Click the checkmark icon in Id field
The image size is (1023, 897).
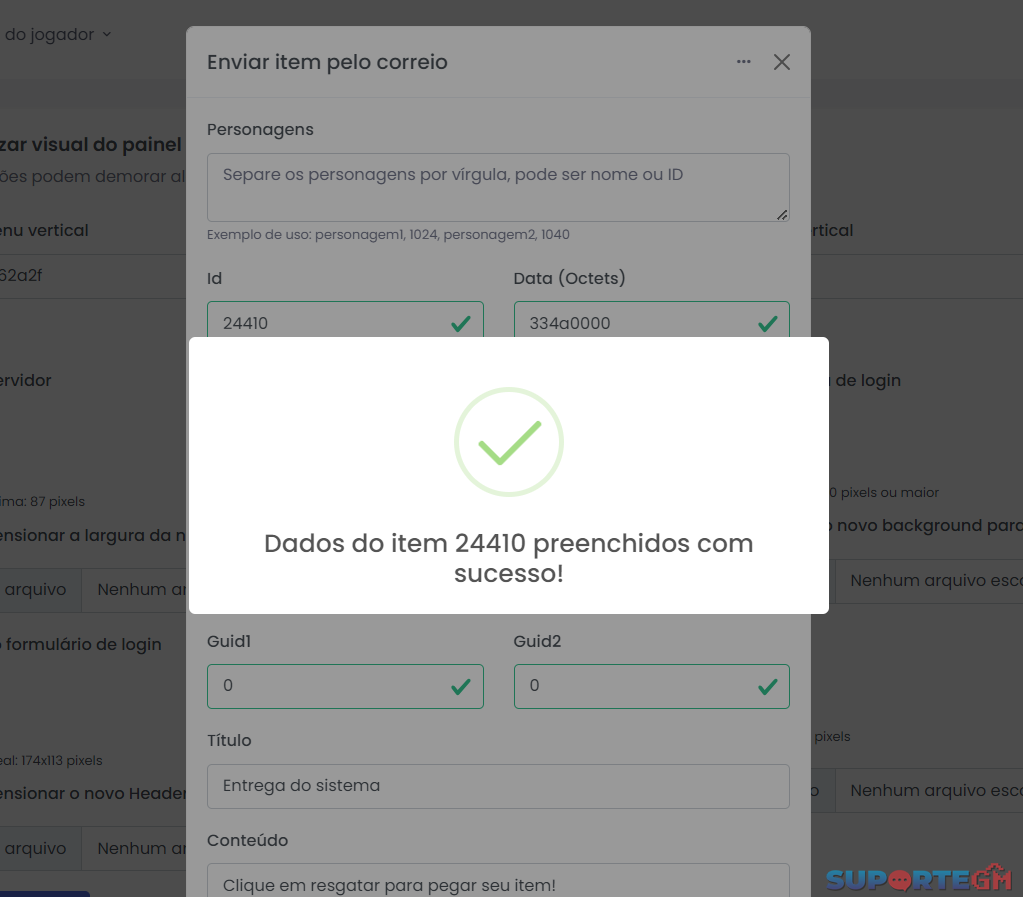461,324
